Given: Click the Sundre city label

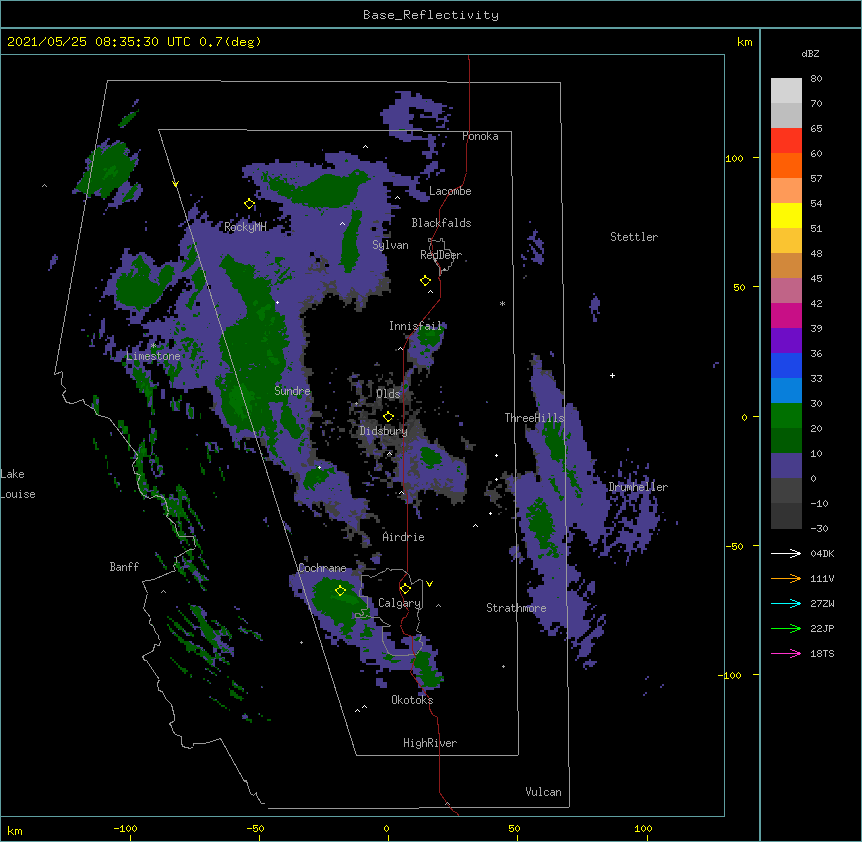Looking at the screenshot, I should [x=292, y=391].
